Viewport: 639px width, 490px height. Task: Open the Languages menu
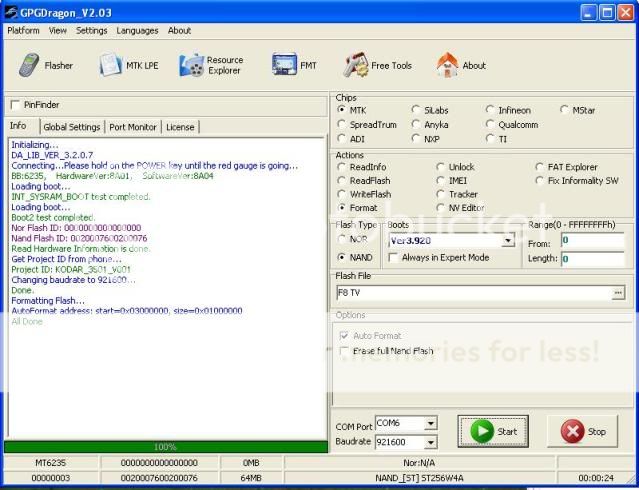click(x=137, y=31)
